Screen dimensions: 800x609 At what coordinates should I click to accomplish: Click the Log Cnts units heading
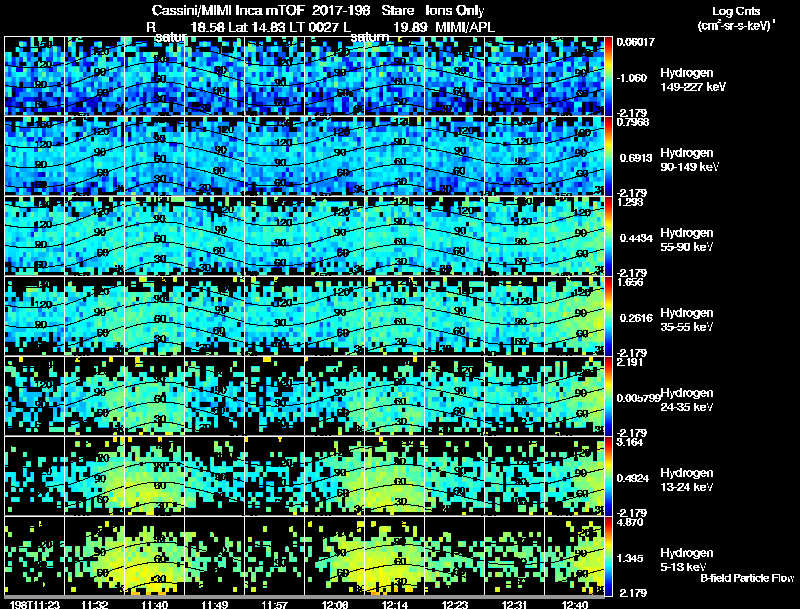pyautogui.click(x=736, y=11)
